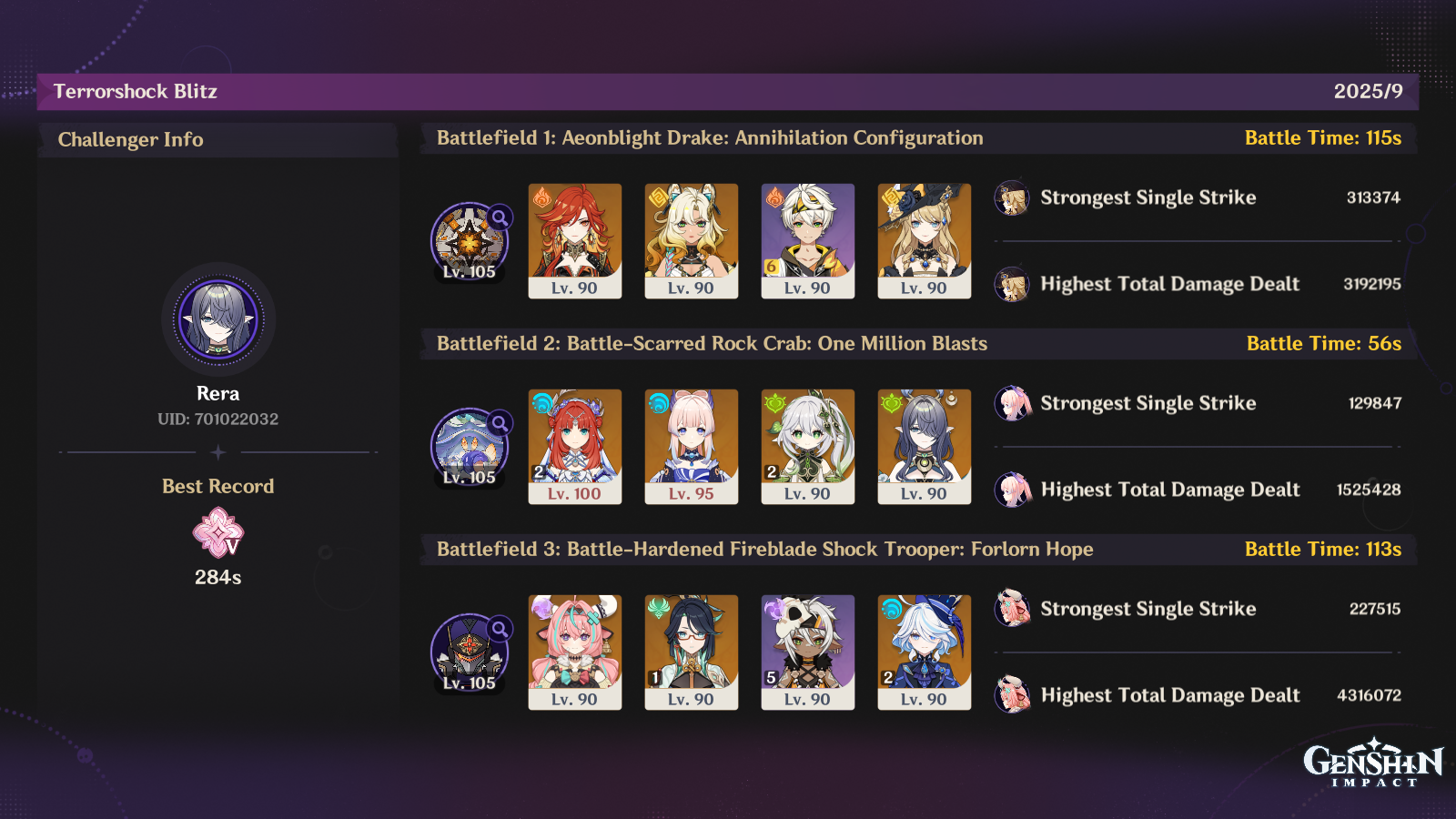Click the Best Record star badge
Viewport: 1456px width, 819px height.
coord(218,533)
